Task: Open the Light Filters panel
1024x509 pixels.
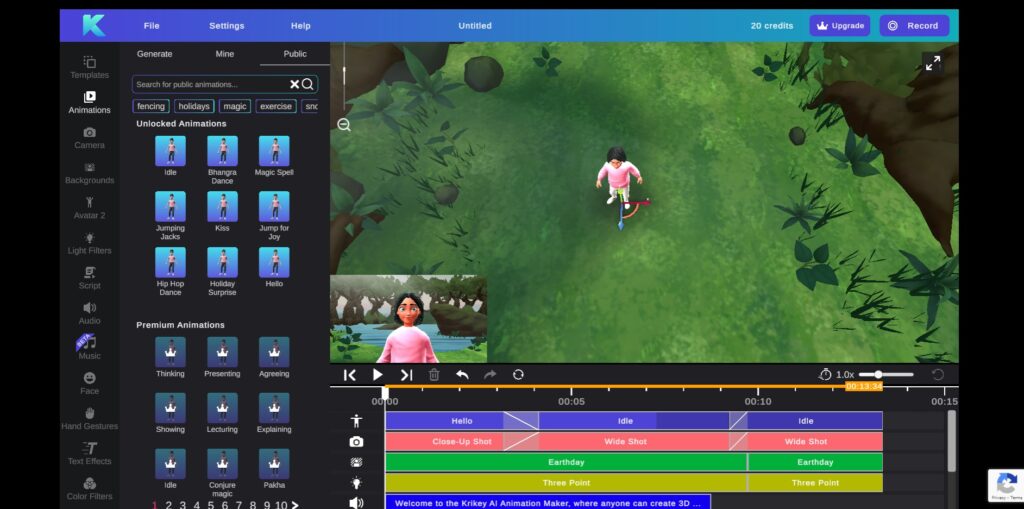Action: tap(89, 244)
